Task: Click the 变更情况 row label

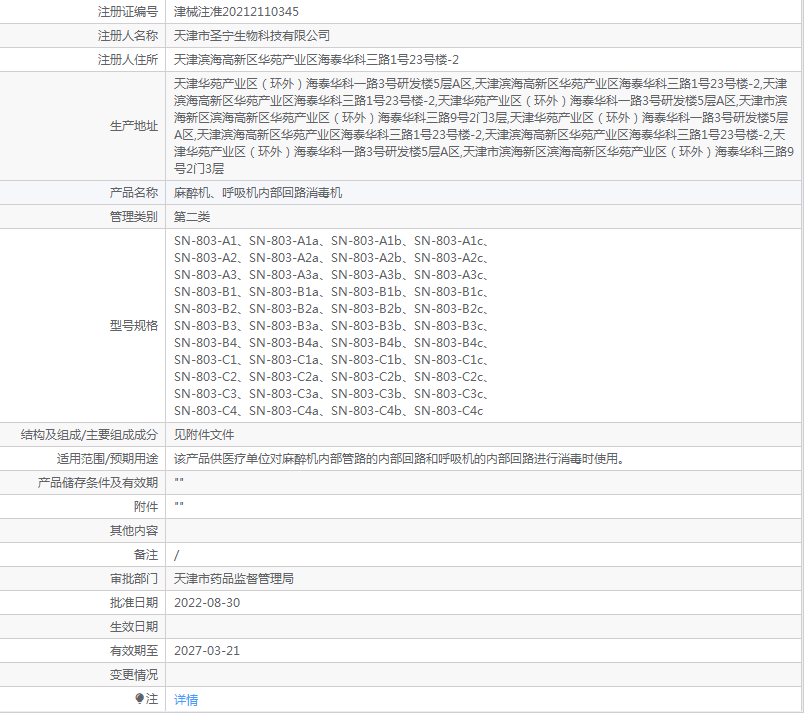Action: (133, 675)
